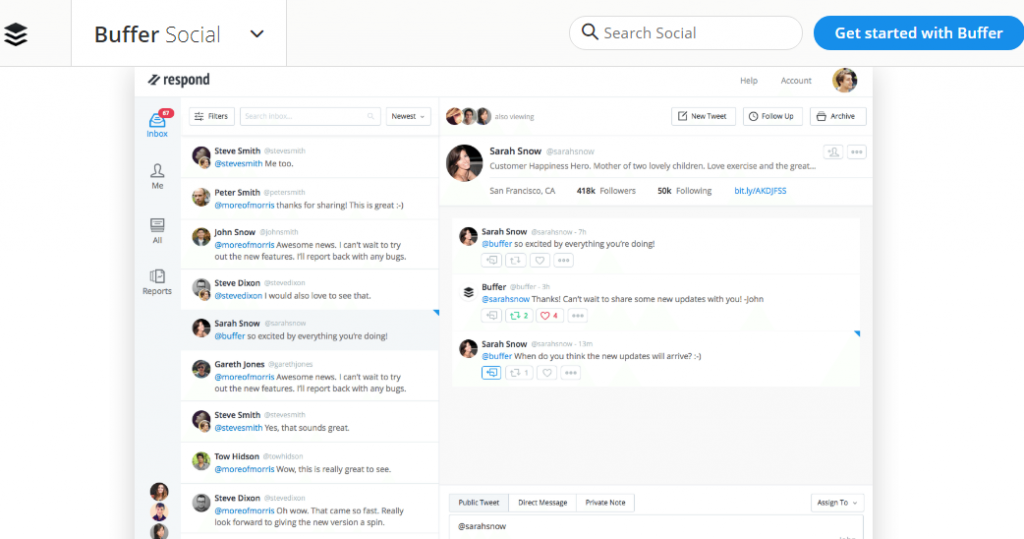The width and height of the screenshot is (1024, 539).
Task: Like the 'so excited by everything' tweet
Action: (539, 260)
